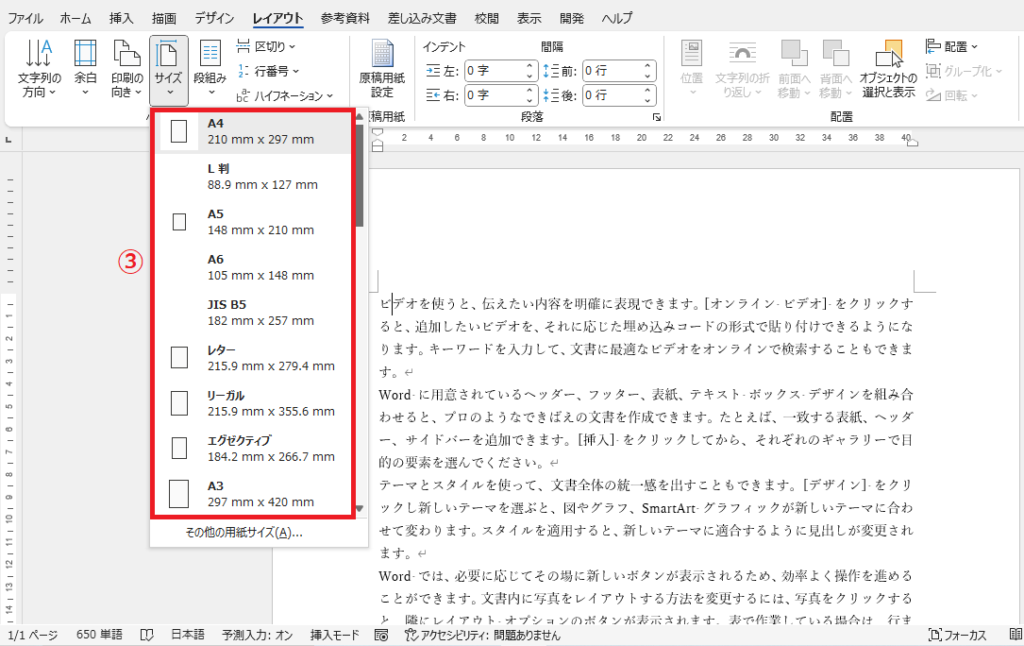Switch to the 挿入 tab
Viewport: 1024px width, 646px height.
(x=121, y=18)
